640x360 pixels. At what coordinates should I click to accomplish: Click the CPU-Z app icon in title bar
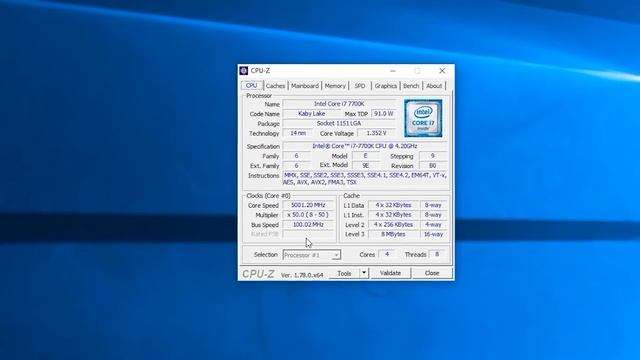tap(244, 71)
